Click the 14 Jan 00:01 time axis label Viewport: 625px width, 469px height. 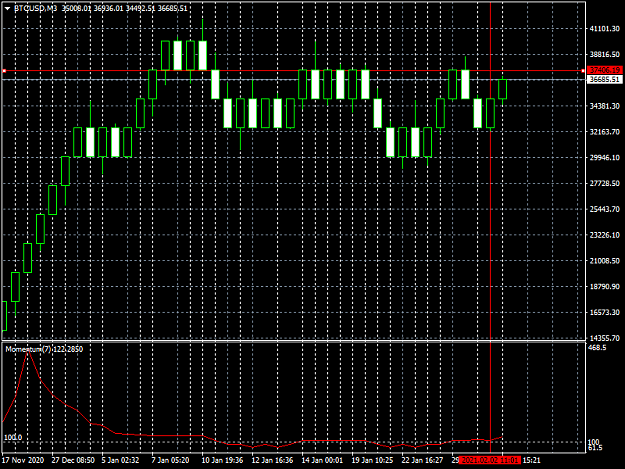click(x=322, y=460)
